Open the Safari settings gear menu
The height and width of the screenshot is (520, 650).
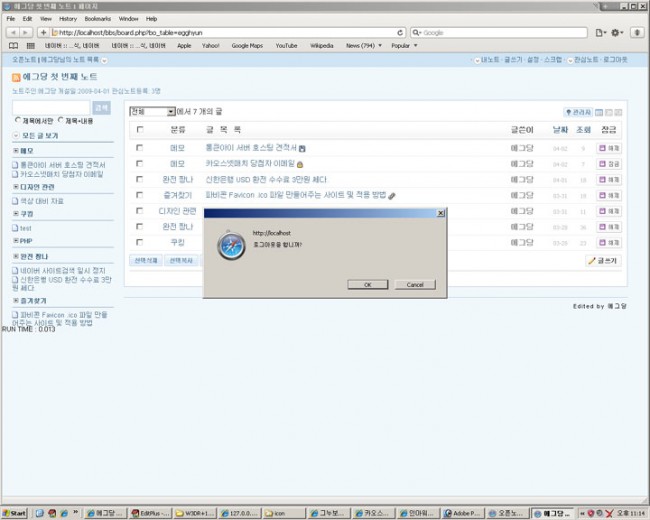(x=618, y=32)
